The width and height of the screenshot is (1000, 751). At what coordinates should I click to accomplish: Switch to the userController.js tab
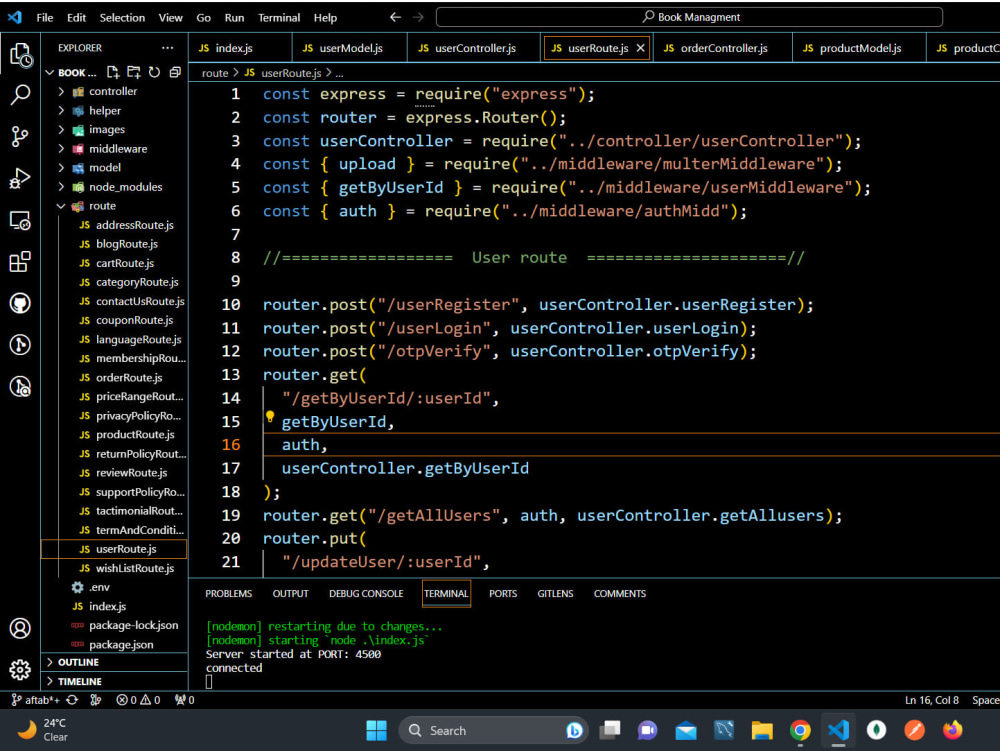tap(474, 48)
